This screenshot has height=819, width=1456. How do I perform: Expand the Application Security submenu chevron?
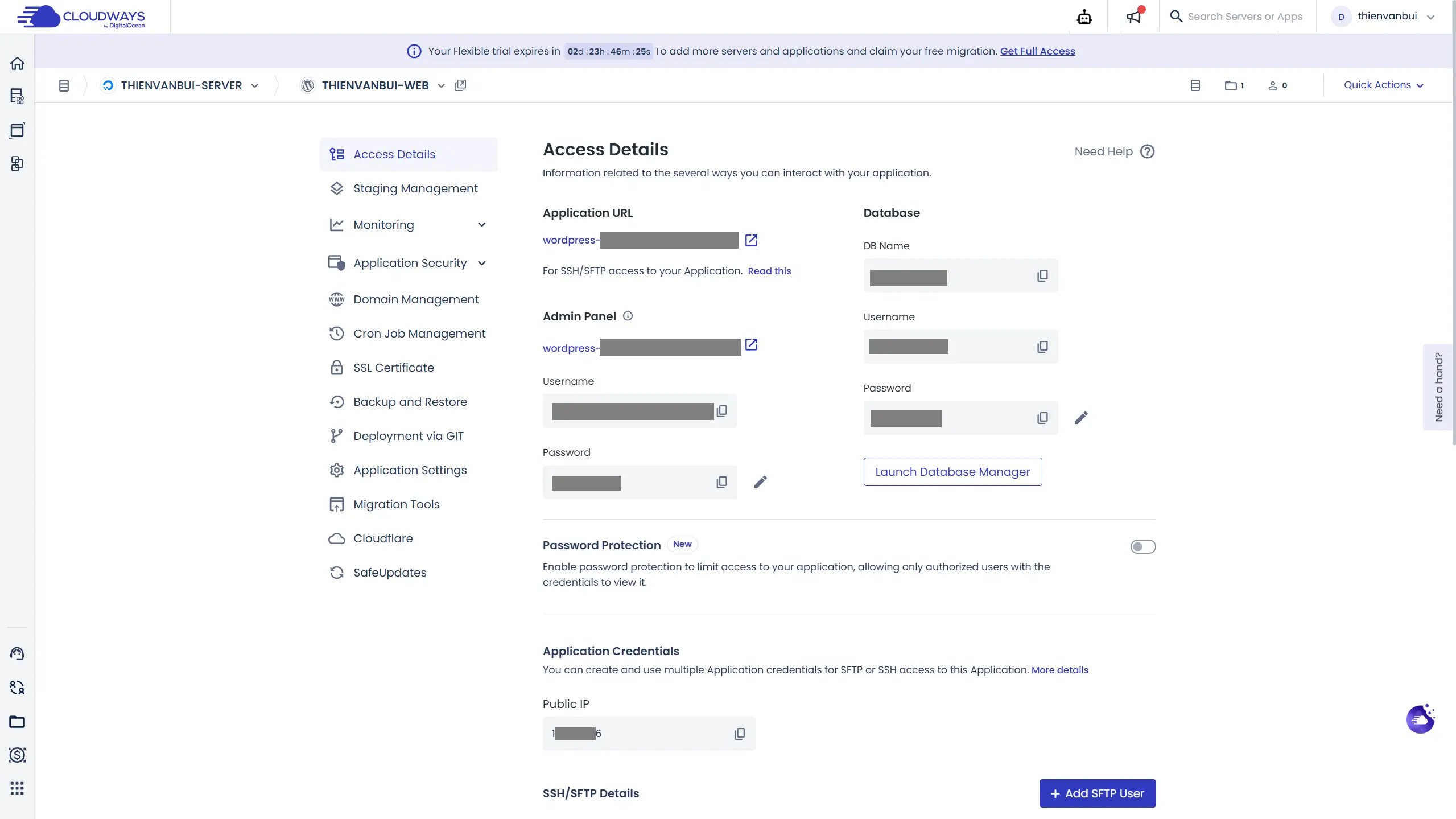pyautogui.click(x=482, y=263)
